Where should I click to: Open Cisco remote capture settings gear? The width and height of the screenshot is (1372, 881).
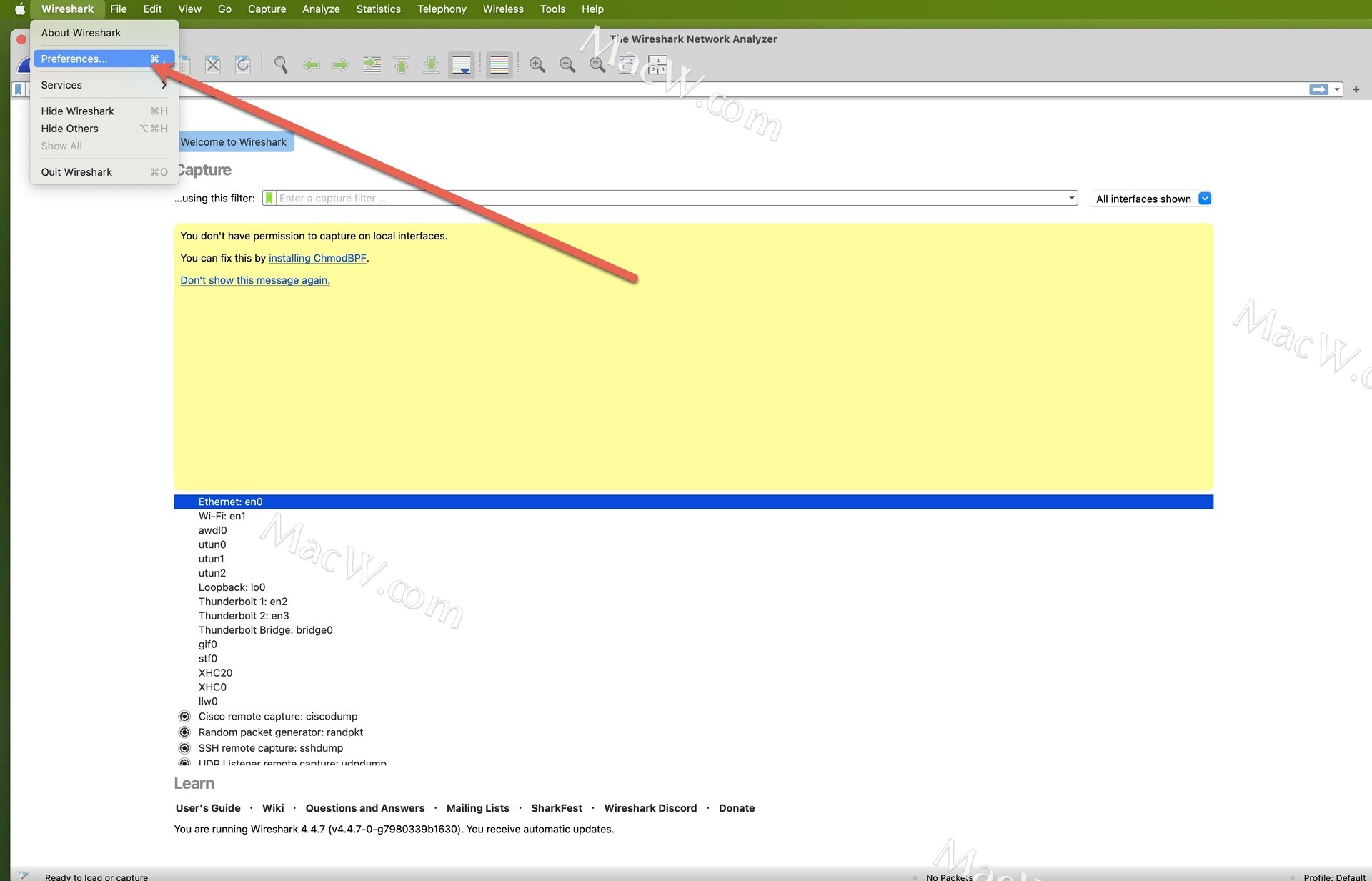point(184,716)
